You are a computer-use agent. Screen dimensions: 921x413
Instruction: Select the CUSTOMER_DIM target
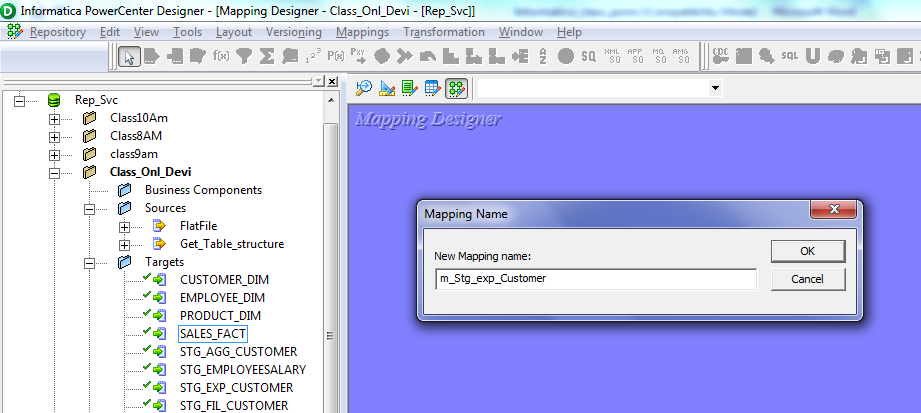(224, 280)
